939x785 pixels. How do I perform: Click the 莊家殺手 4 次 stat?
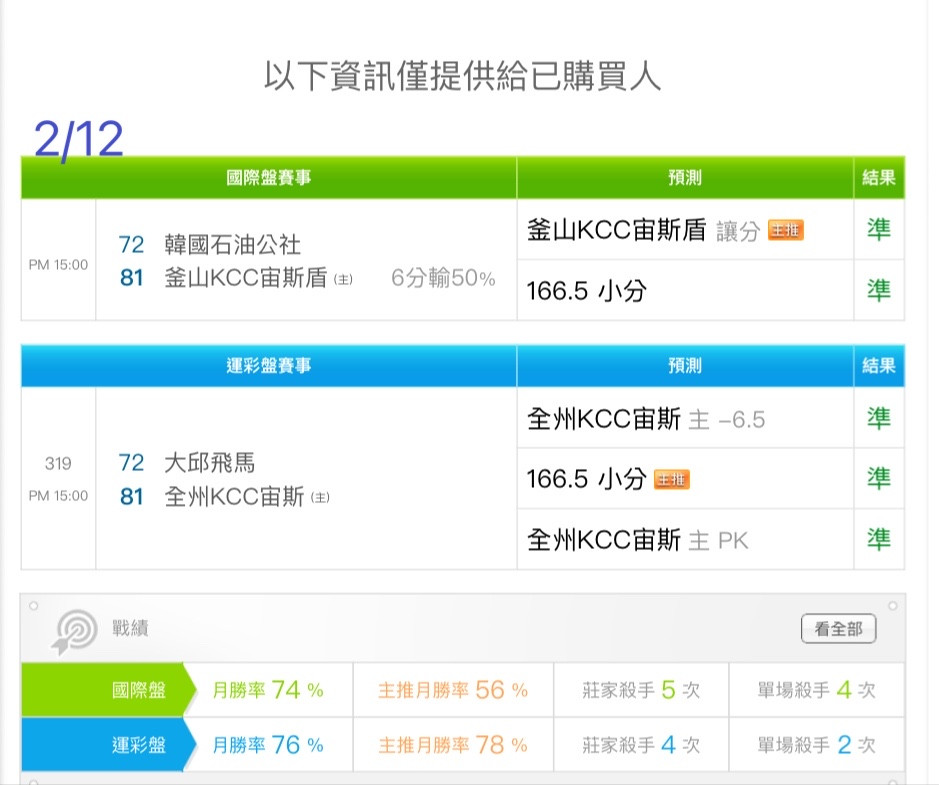pos(641,745)
